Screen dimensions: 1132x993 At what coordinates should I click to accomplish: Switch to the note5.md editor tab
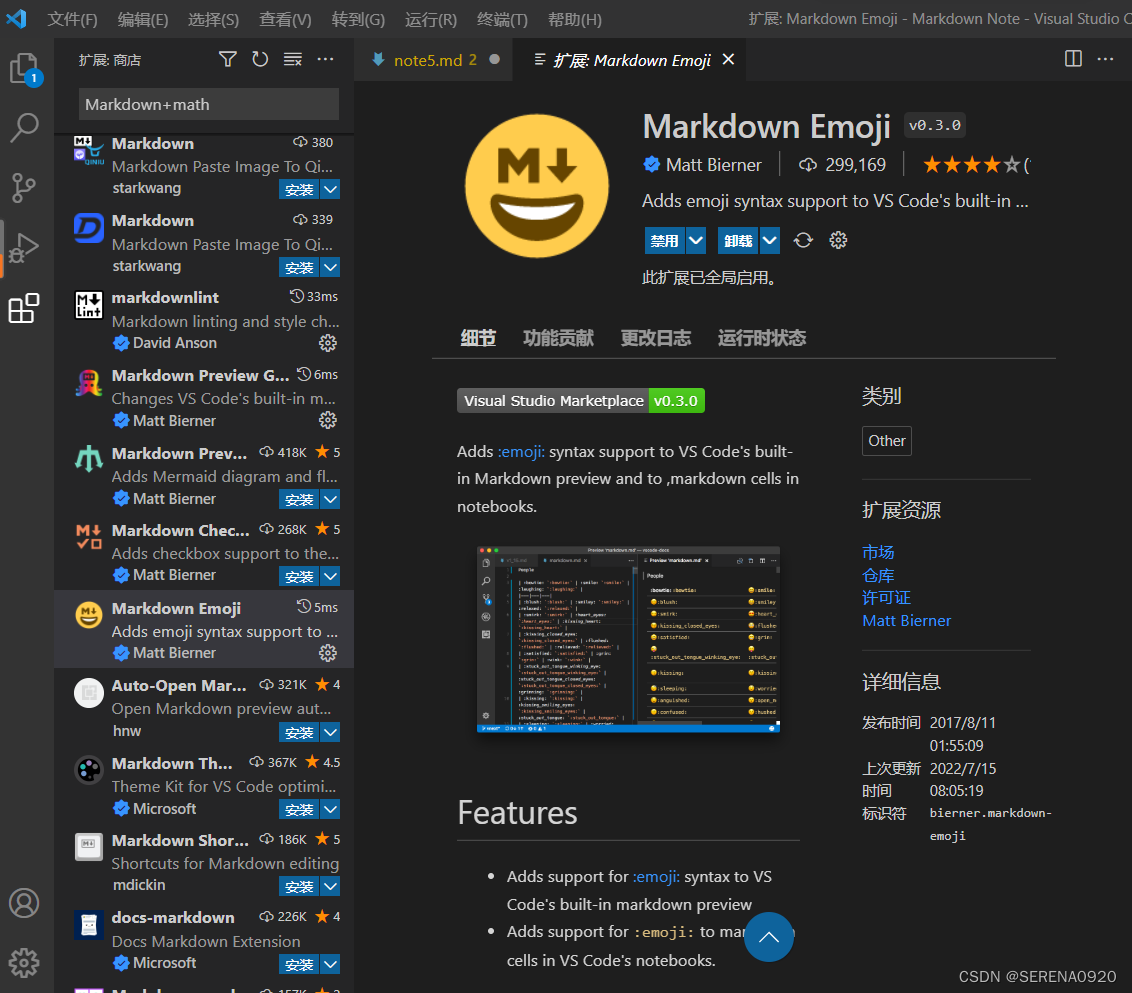(434, 60)
